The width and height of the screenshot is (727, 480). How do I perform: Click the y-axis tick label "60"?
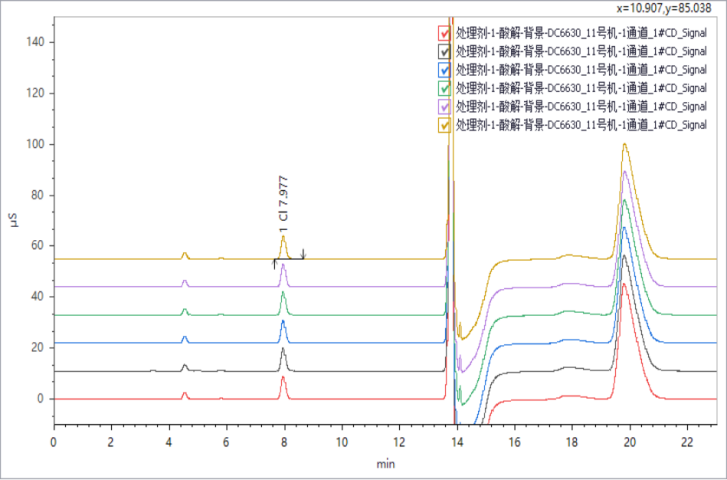pyautogui.click(x=39, y=246)
